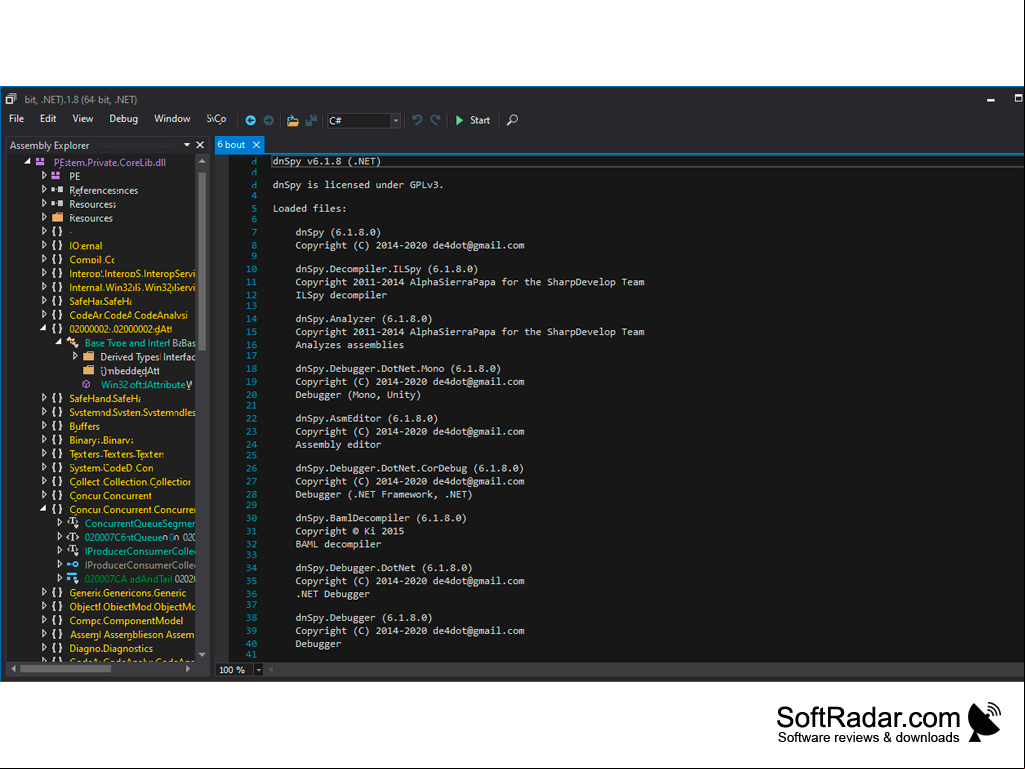This screenshot has height=769, width=1025.
Task: Expand the Referencesınces tree node
Action: 44,190
